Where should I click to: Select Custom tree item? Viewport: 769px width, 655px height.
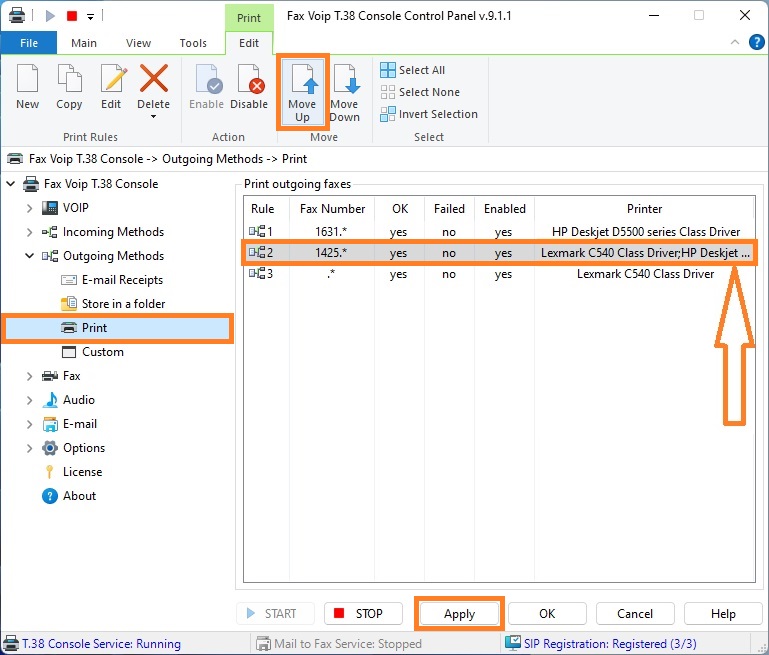coord(103,352)
